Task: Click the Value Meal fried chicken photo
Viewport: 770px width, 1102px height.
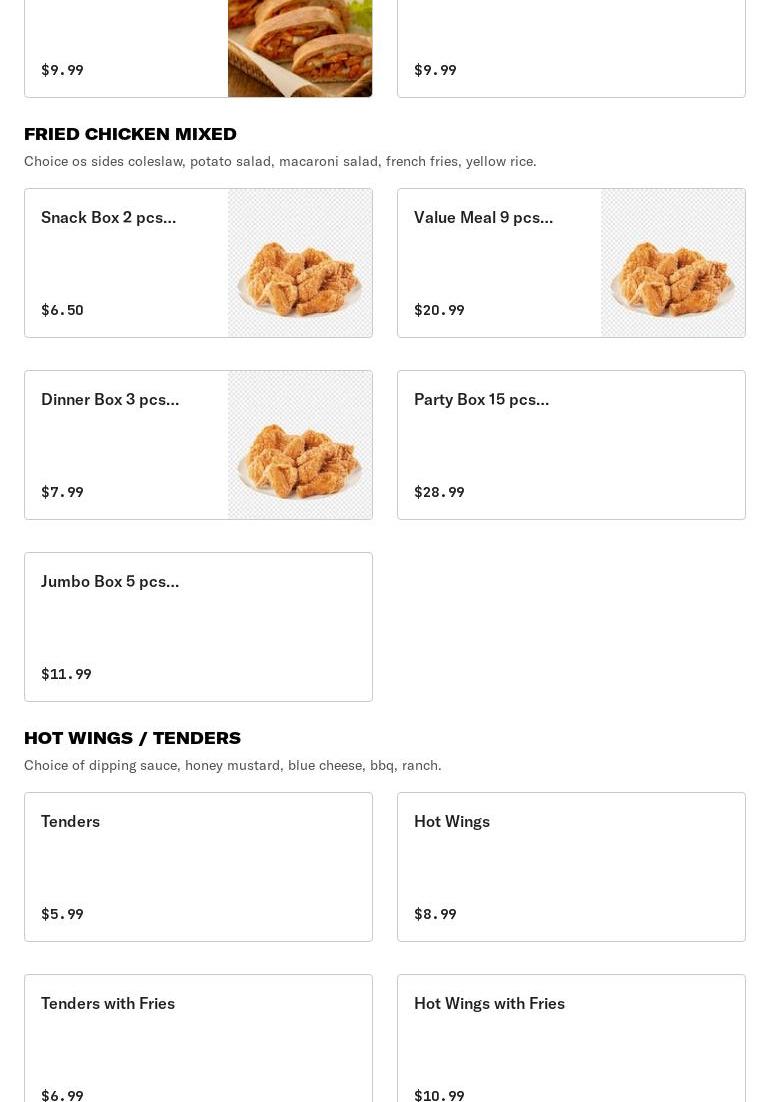Action: (x=673, y=263)
